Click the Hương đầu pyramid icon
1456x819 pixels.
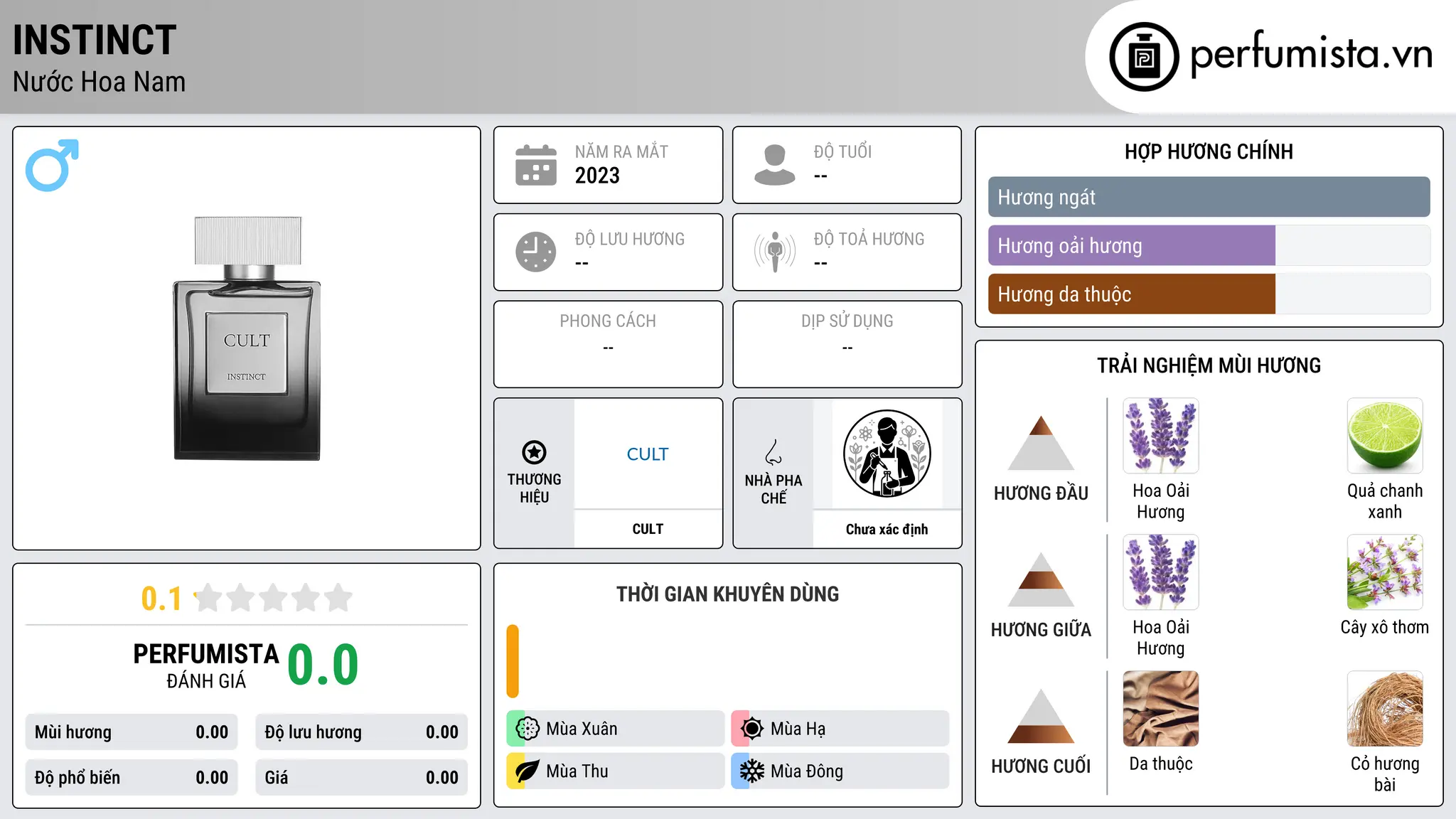pos(1041,442)
